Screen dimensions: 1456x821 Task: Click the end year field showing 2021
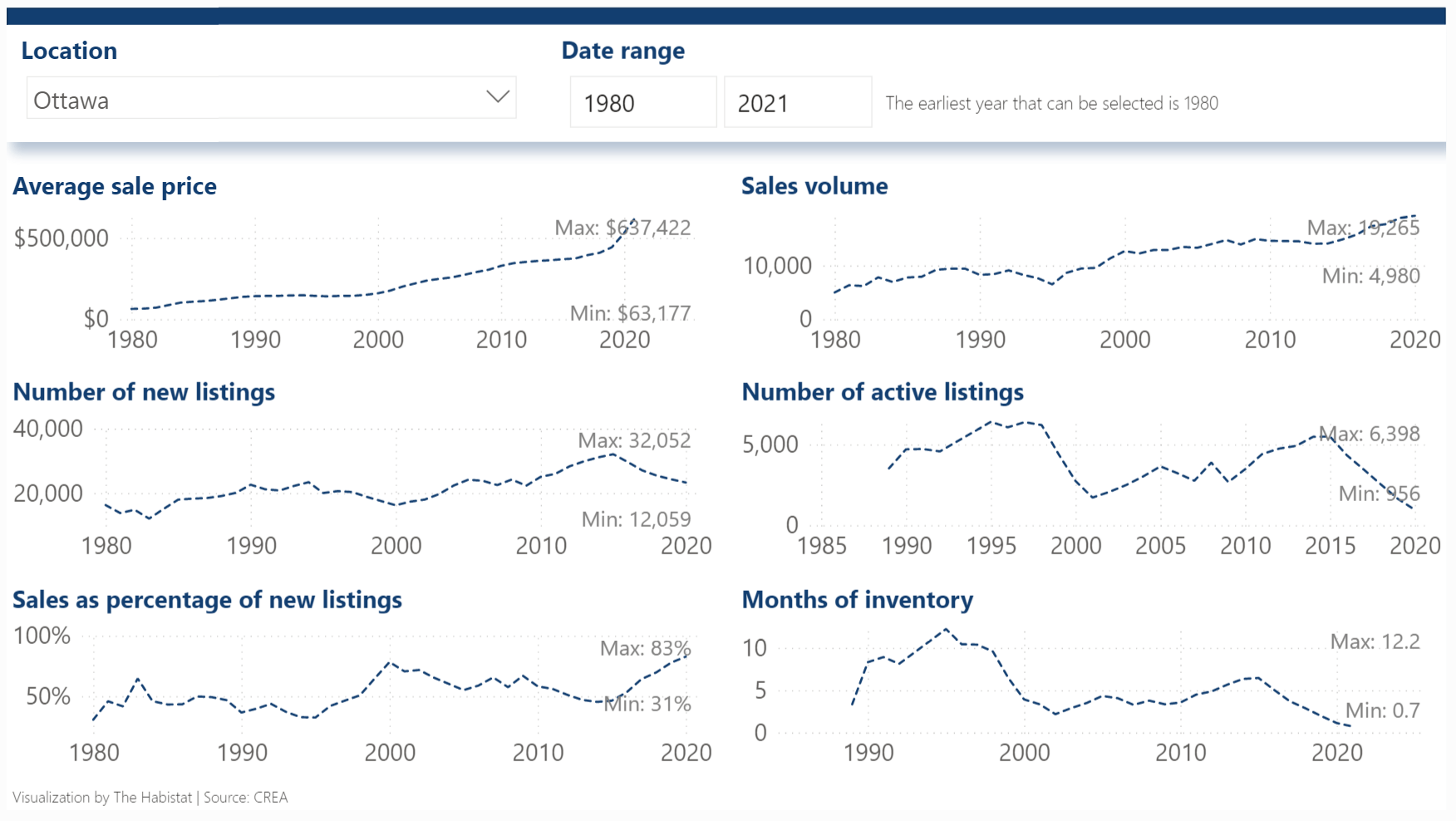[x=797, y=101]
